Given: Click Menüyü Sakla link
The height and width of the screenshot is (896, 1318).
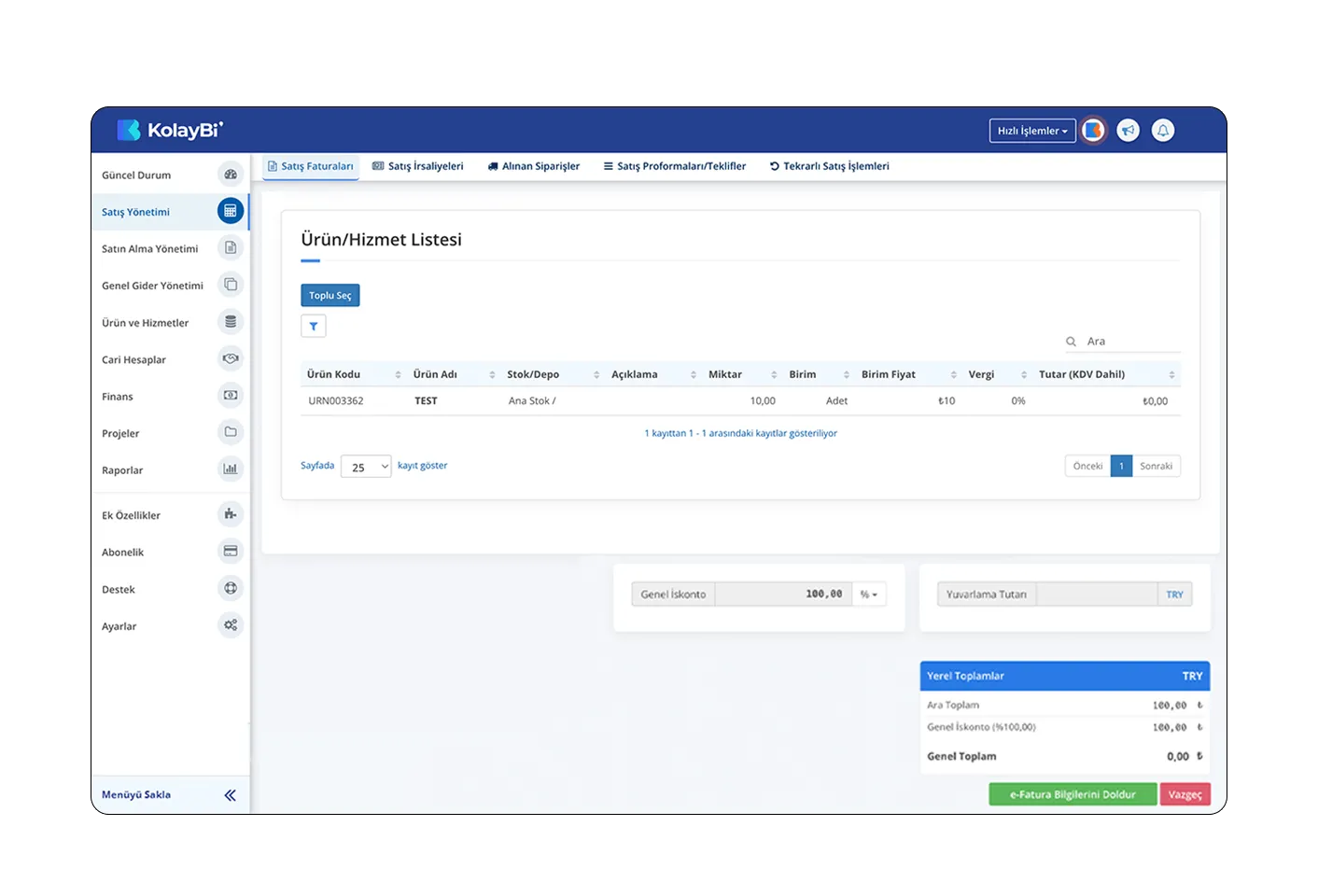Looking at the screenshot, I should tap(136, 795).
